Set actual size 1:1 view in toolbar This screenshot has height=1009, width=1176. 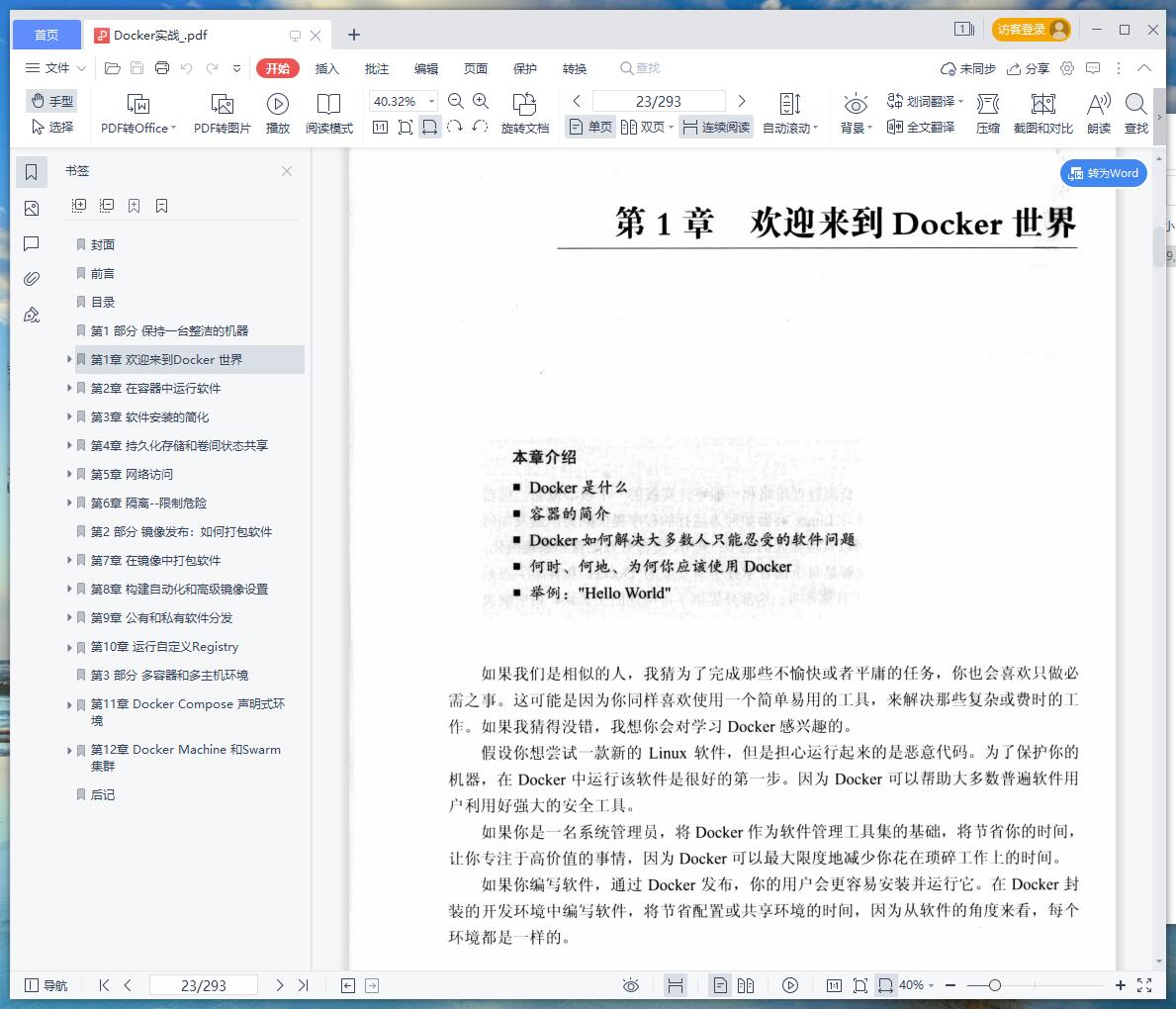380,127
